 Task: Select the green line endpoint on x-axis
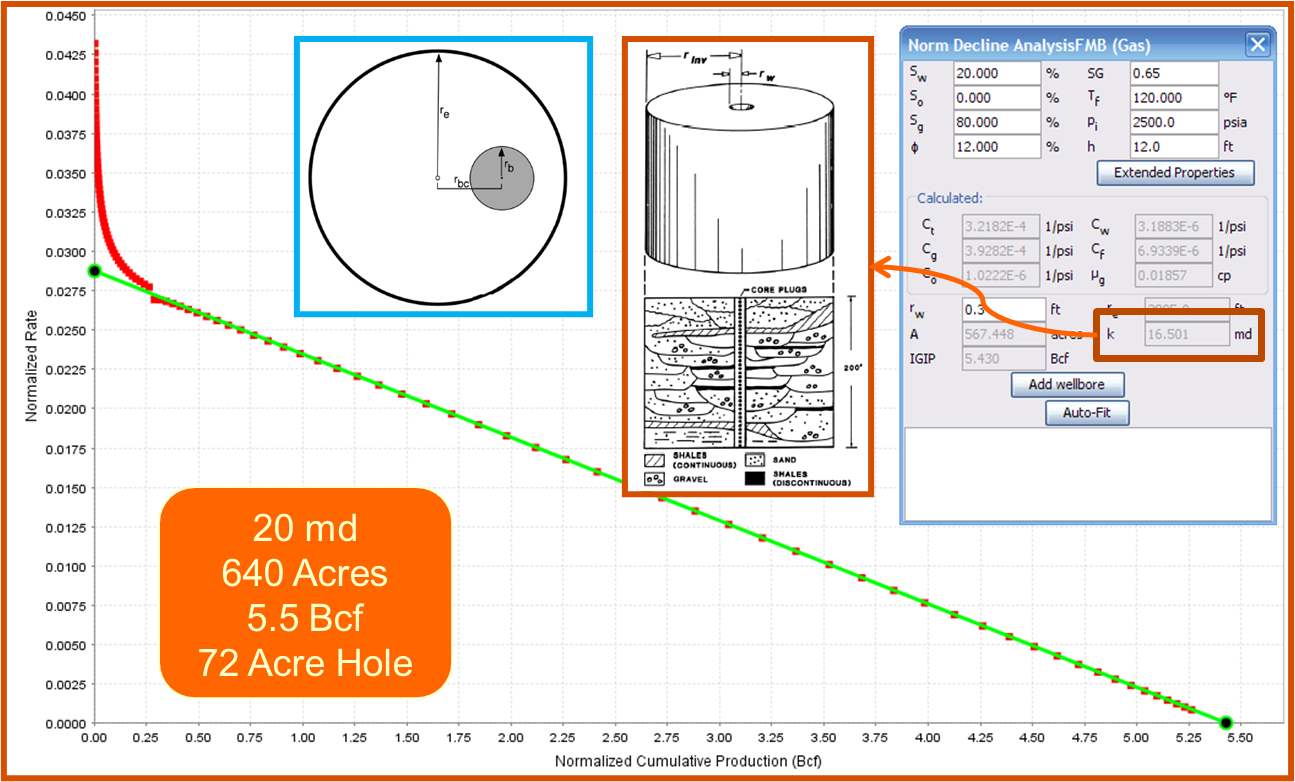pyautogui.click(x=1226, y=723)
